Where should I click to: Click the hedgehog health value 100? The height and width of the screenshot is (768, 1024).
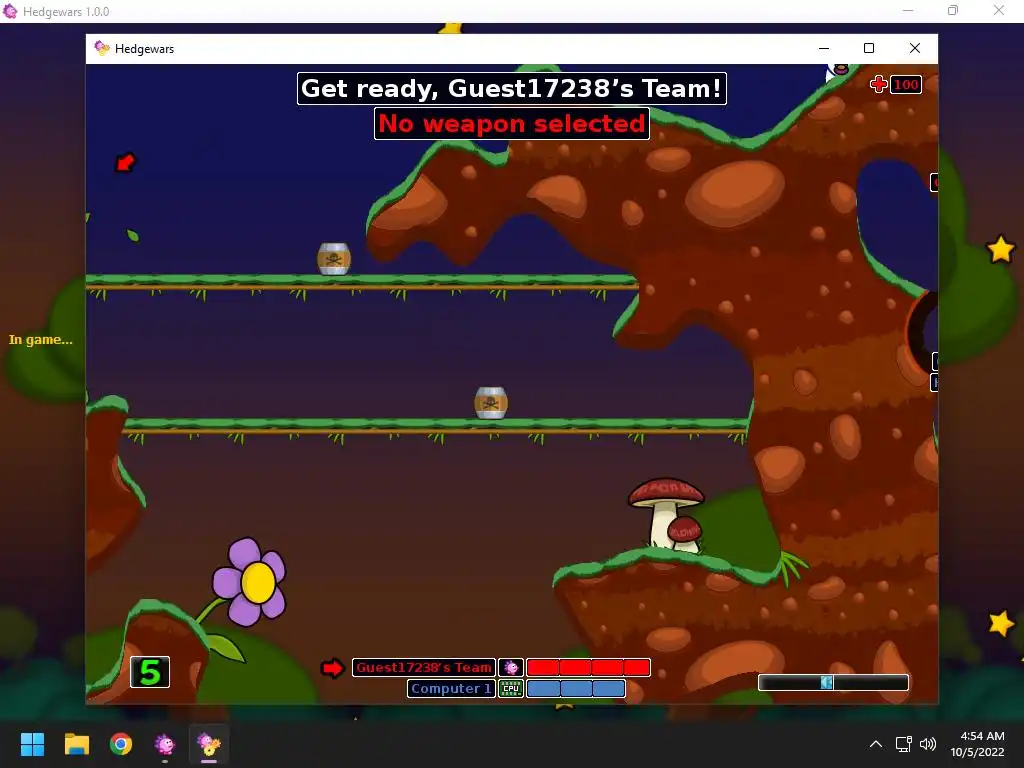coord(906,84)
